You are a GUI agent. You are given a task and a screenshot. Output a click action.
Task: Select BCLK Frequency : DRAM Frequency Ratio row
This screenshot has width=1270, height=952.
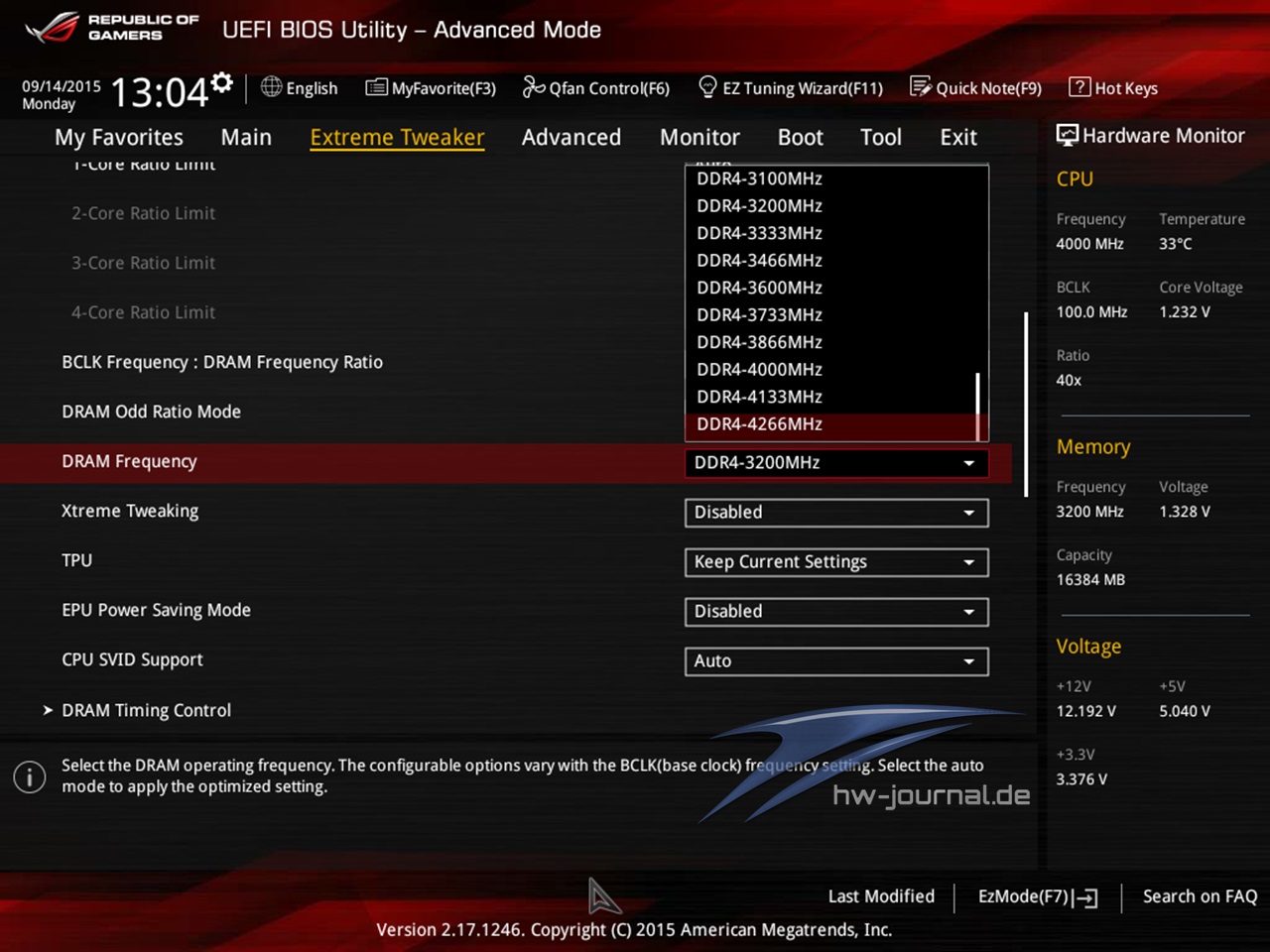pos(222,362)
